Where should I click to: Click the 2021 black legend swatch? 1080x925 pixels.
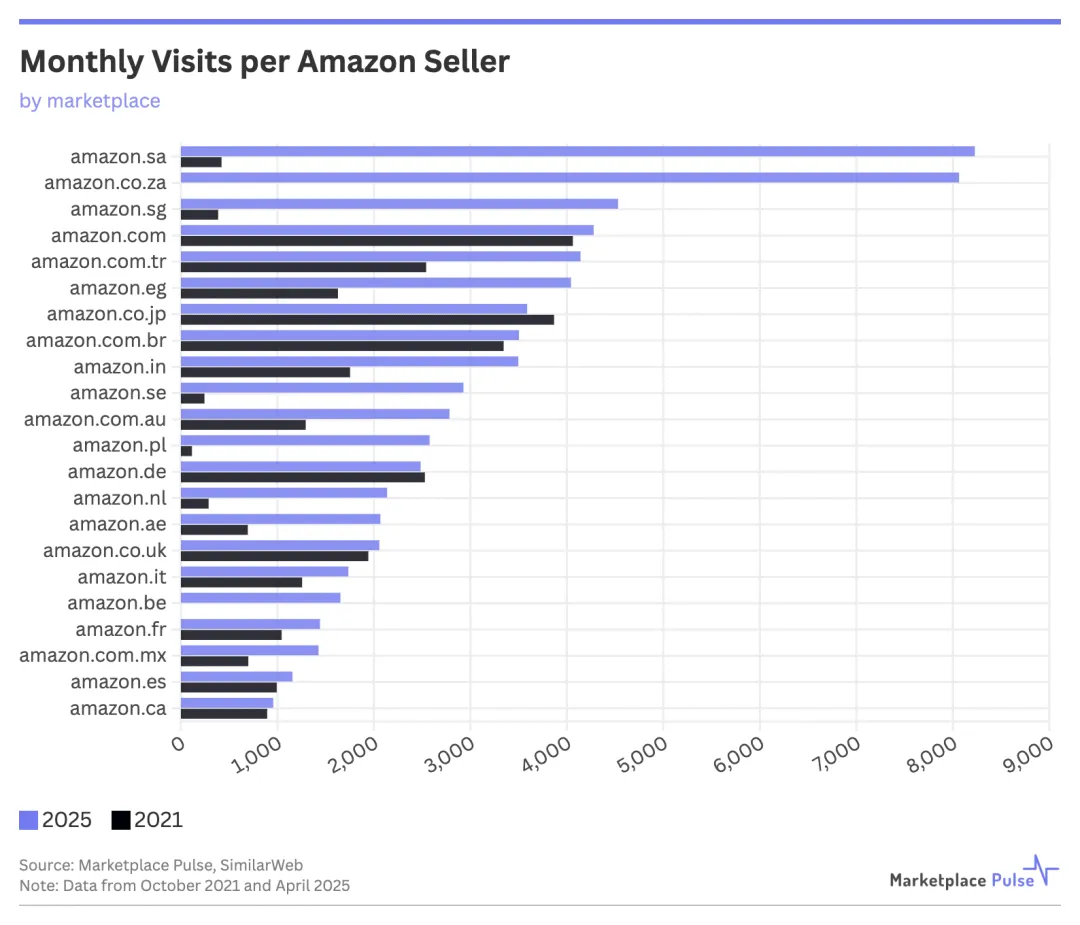tap(121, 820)
